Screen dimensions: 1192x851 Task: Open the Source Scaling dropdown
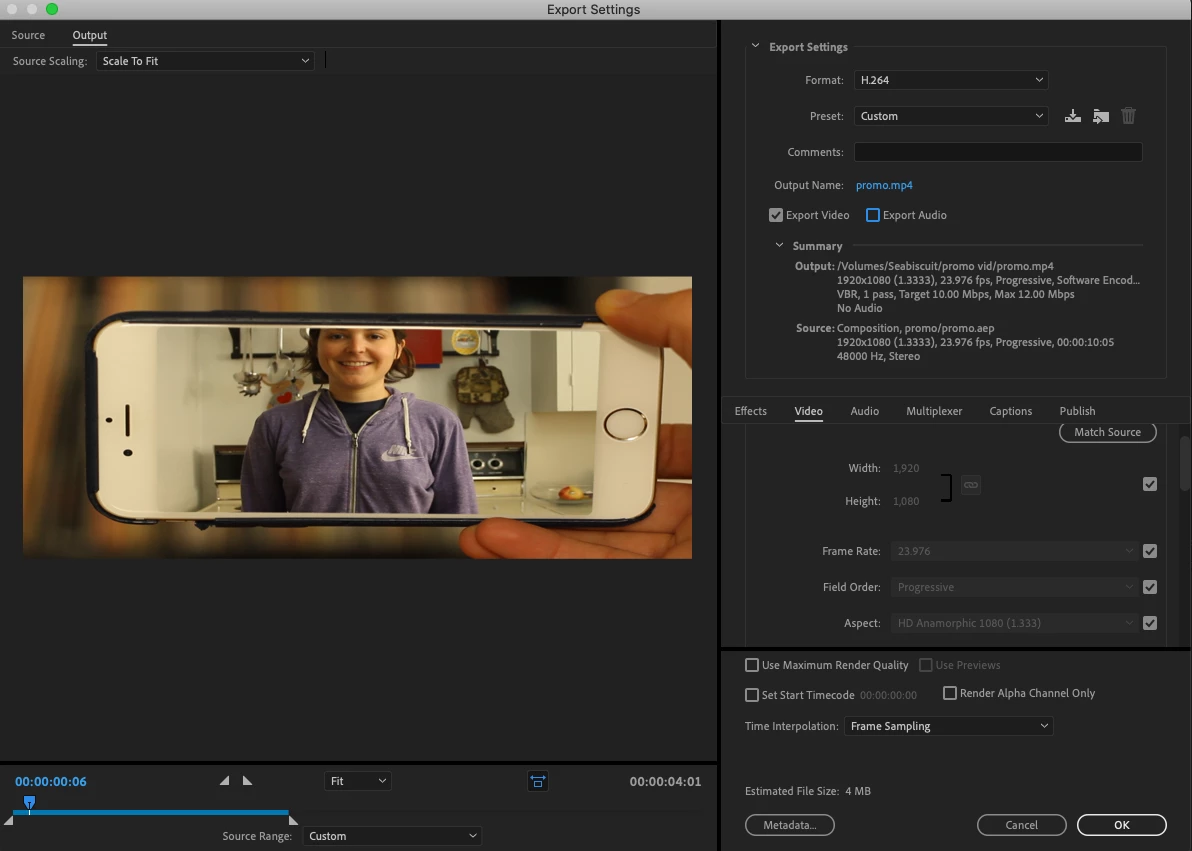coord(205,61)
